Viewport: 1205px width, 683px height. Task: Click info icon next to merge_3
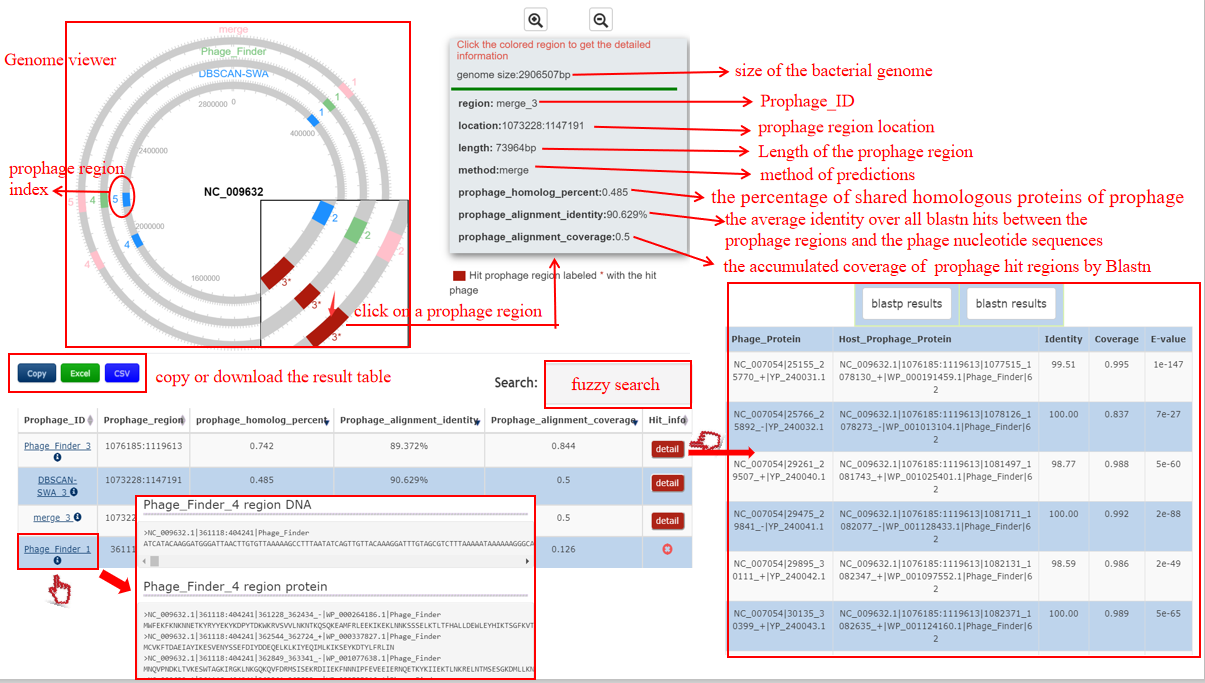click(x=77, y=518)
